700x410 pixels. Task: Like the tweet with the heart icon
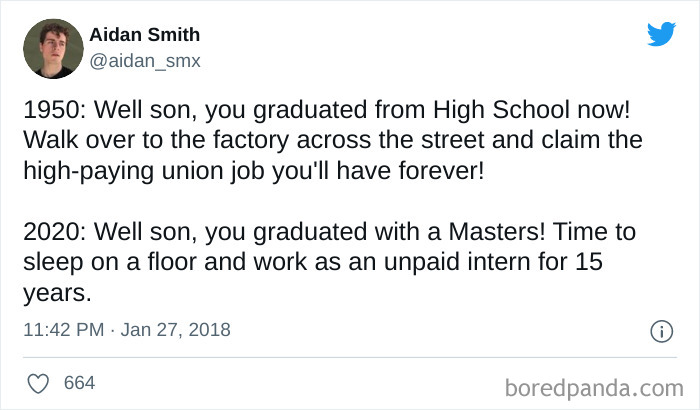[x=37, y=383]
